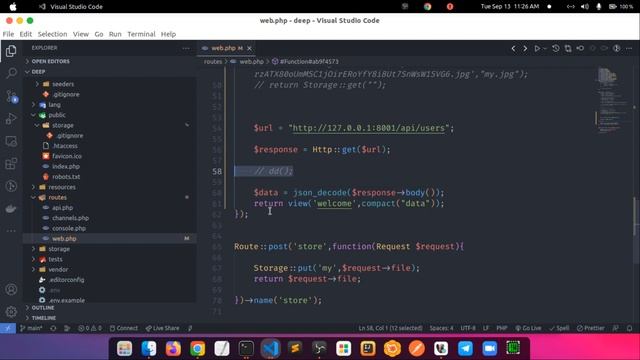Screen dimensions: 640x360
Task: Open the Search view in activity bar
Action: tap(11, 73)
